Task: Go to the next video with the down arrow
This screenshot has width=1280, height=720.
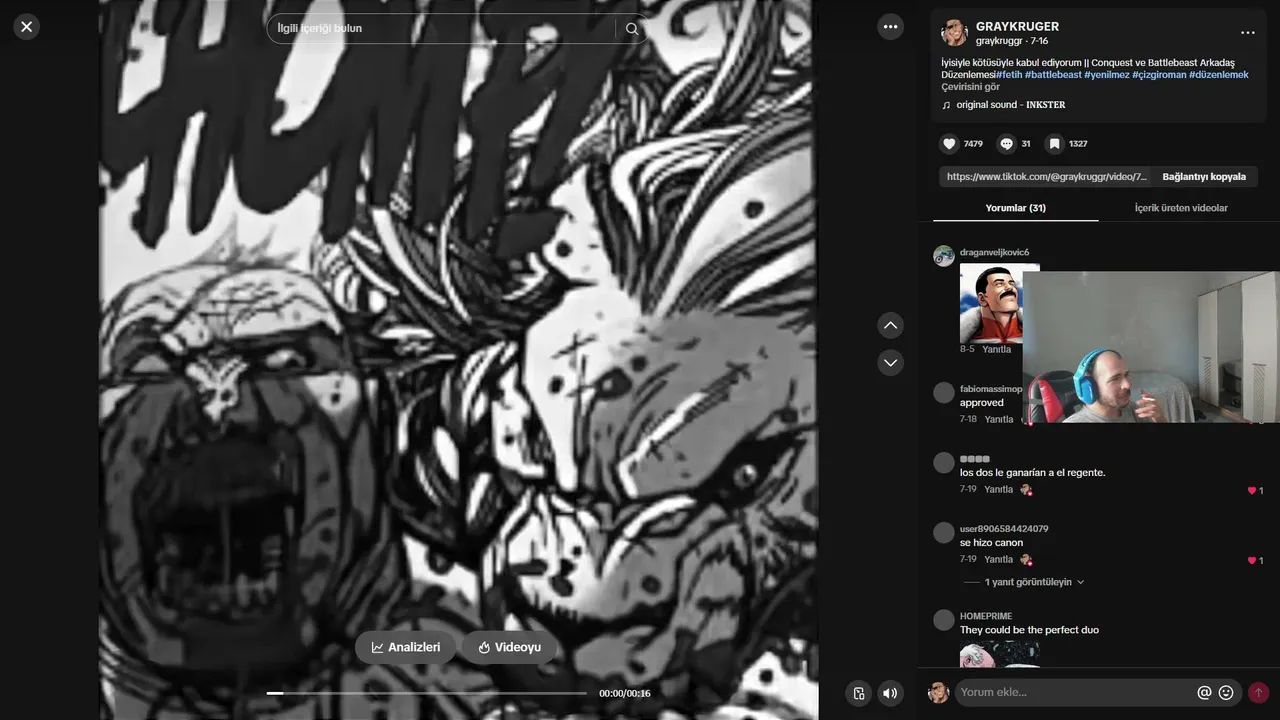Action: (x=890, y=362)
